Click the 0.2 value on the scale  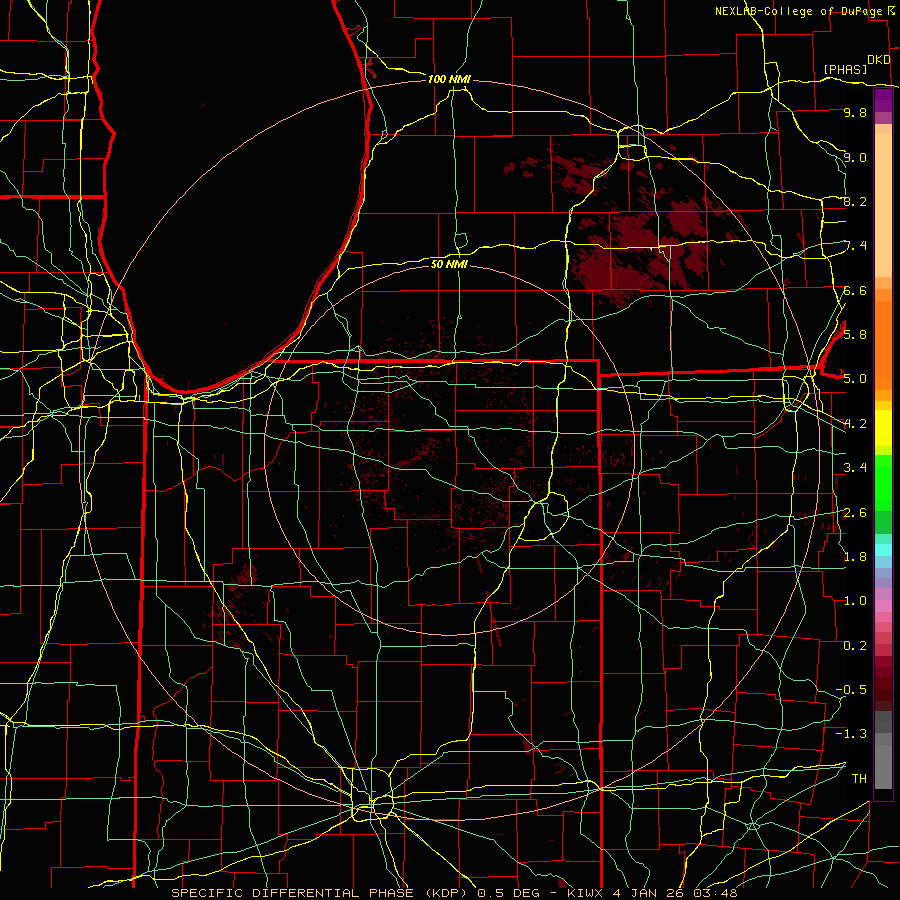coord(855,645)
